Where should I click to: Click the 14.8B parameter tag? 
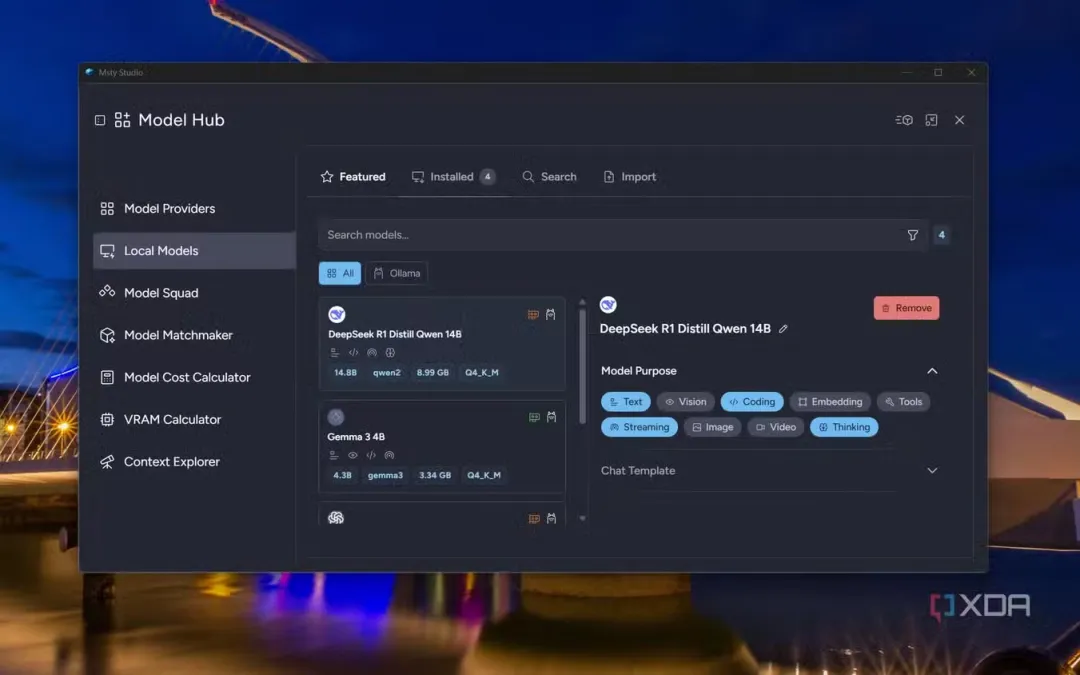[x=346, y=373]
